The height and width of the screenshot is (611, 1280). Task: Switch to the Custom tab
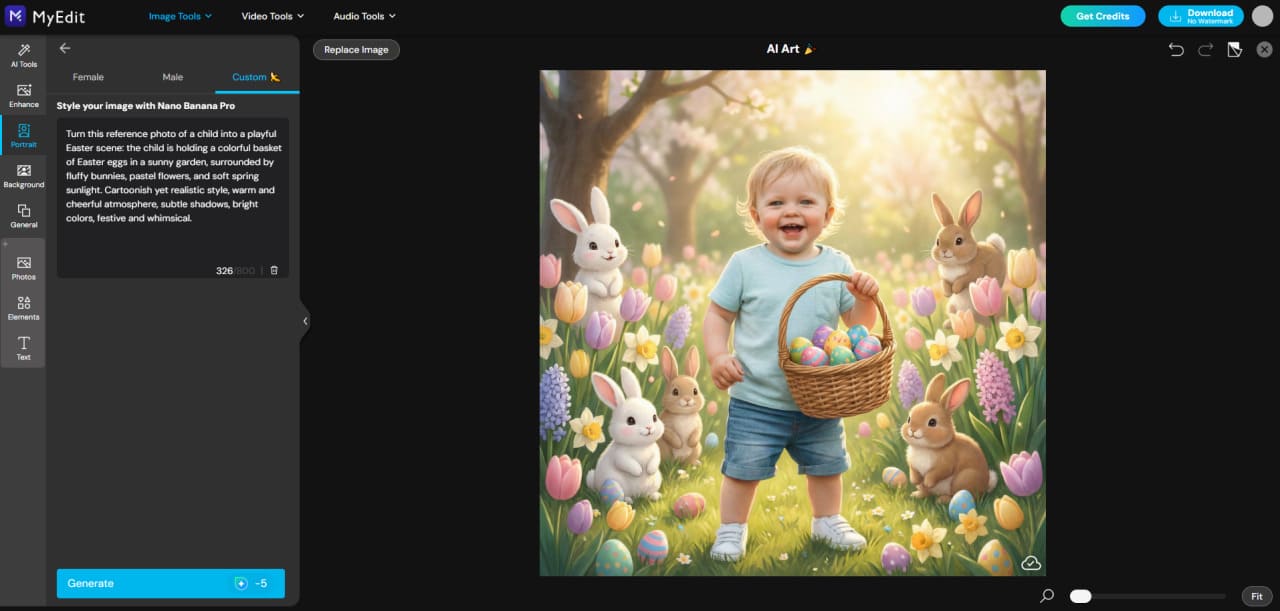[x=247, y=76]
